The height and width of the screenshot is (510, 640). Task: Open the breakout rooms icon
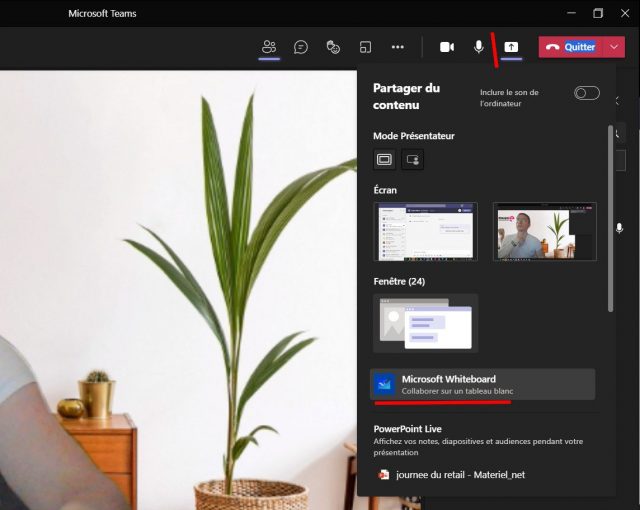point(365,47)
